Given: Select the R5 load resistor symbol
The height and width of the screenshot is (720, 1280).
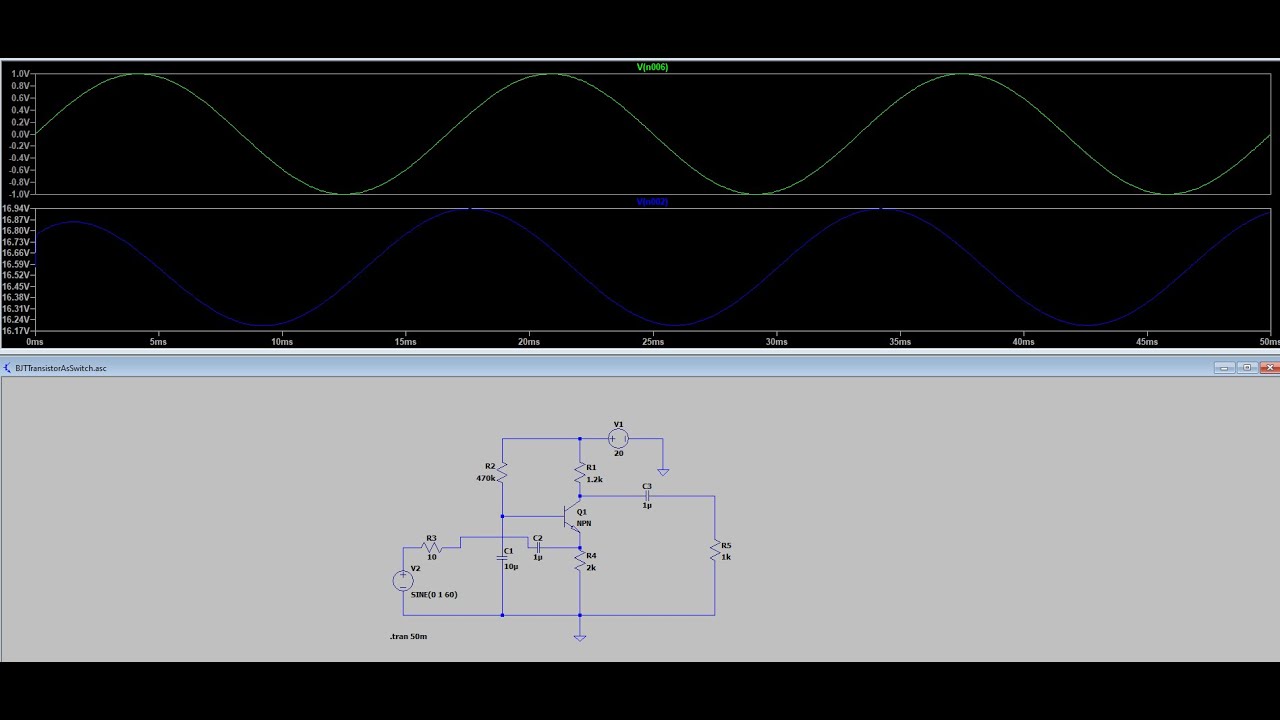Looking at the screenshot, I should (x=715, y=550).
